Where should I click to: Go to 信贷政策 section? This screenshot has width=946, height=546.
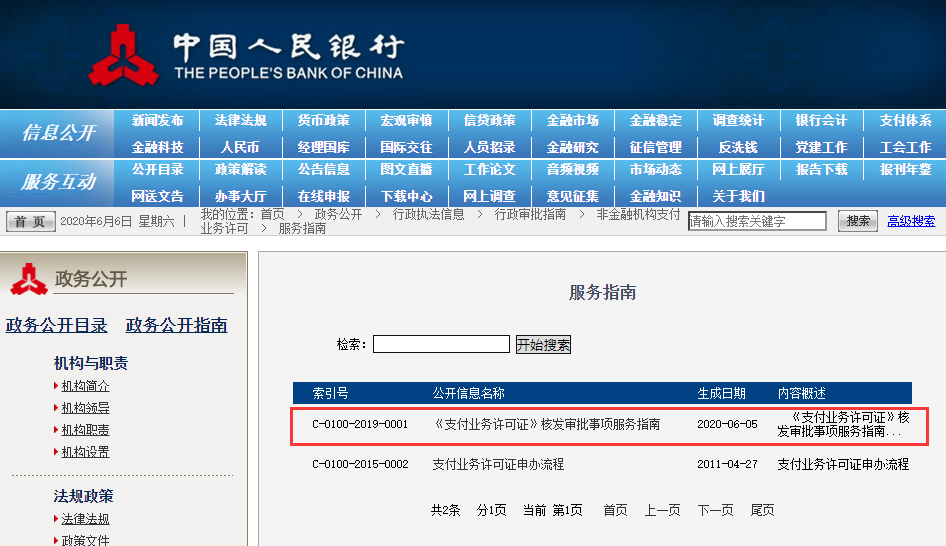point(489,120)
